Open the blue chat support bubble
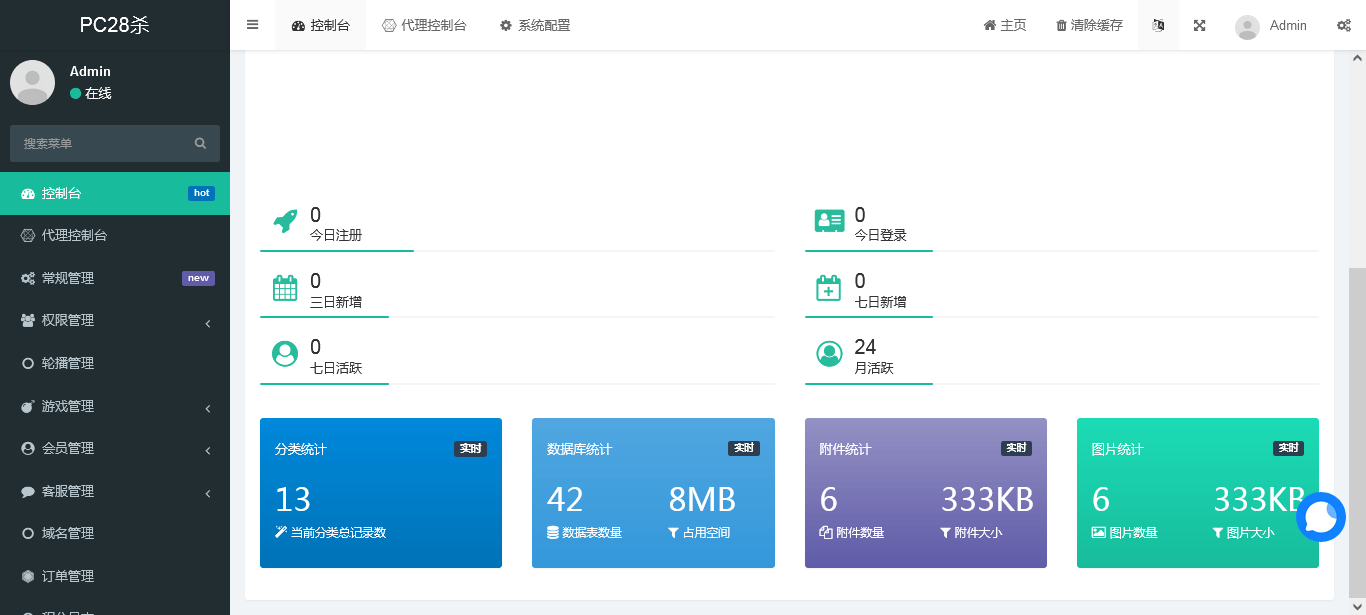 tap(1321, 517)
